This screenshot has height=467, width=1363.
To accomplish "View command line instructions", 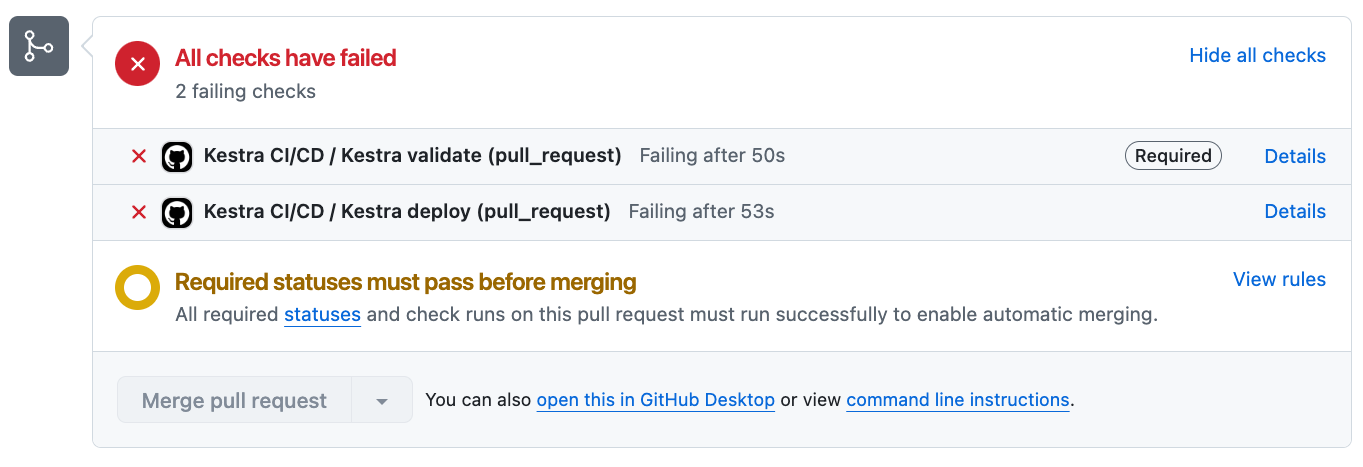I will (x=957, y=400).
